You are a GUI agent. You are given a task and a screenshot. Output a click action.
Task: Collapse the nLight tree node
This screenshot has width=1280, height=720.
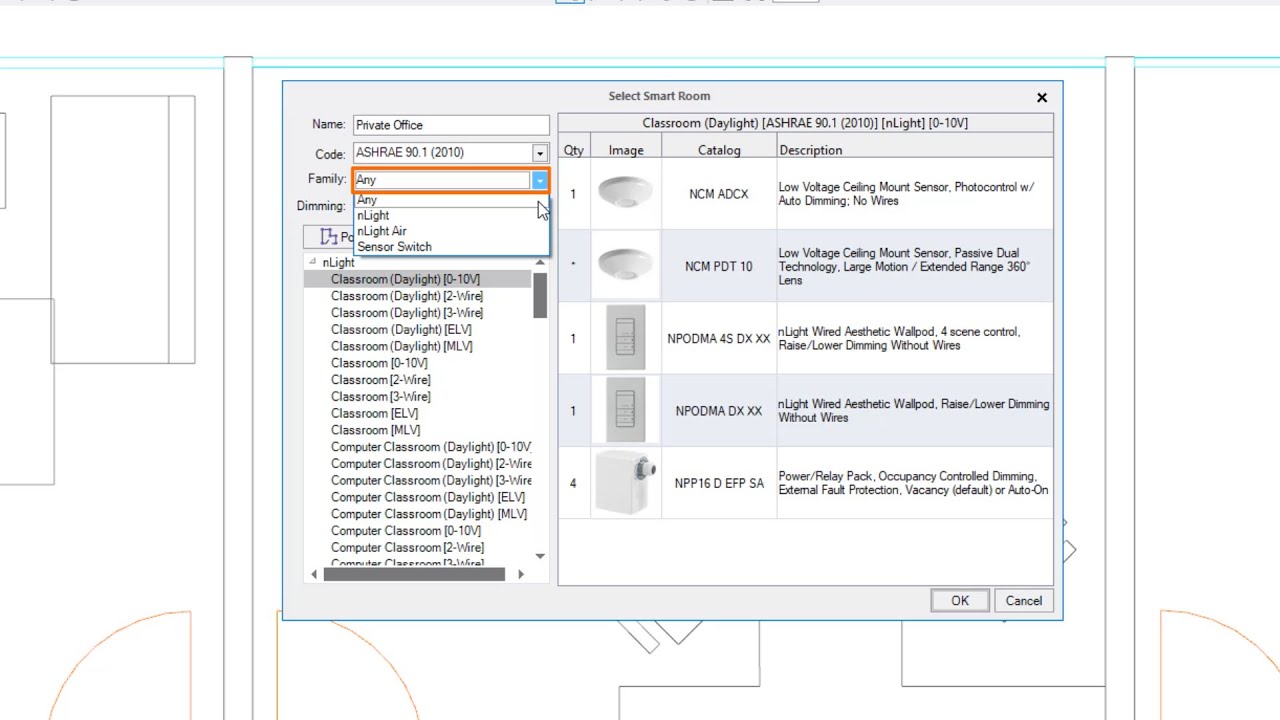[312, 262]
